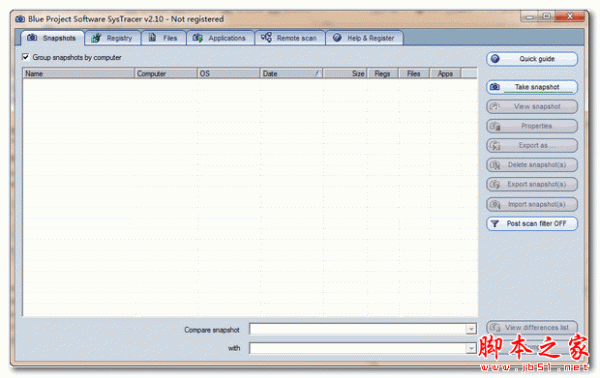Open the 'with' snapshot dropdown arrow

(x=471, y=348)
